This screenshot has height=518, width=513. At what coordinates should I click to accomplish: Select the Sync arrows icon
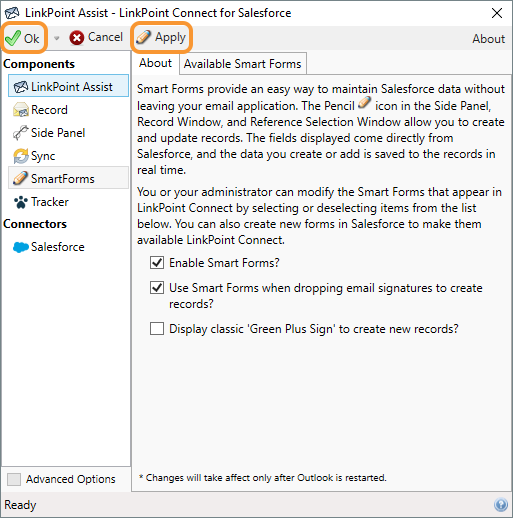coord(21,156)
